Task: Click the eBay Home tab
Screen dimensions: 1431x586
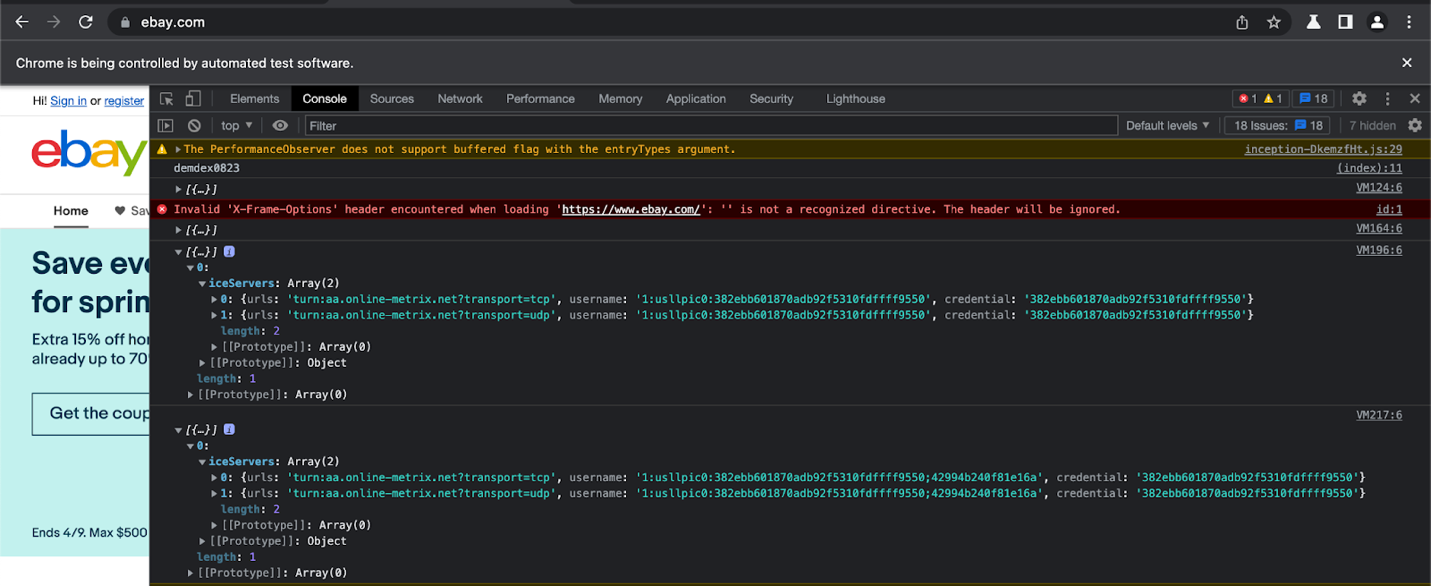Action: pos(71,211)
